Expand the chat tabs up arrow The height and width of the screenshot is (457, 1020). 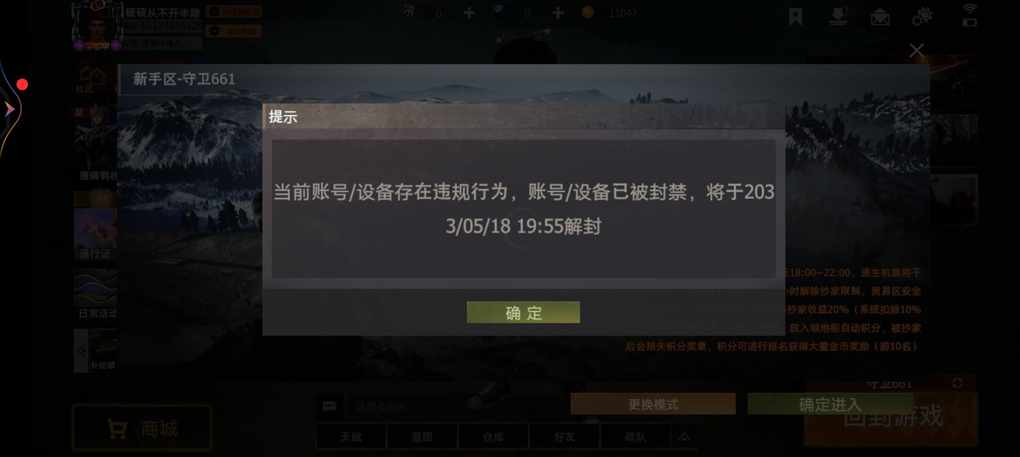tap(684, 437)
